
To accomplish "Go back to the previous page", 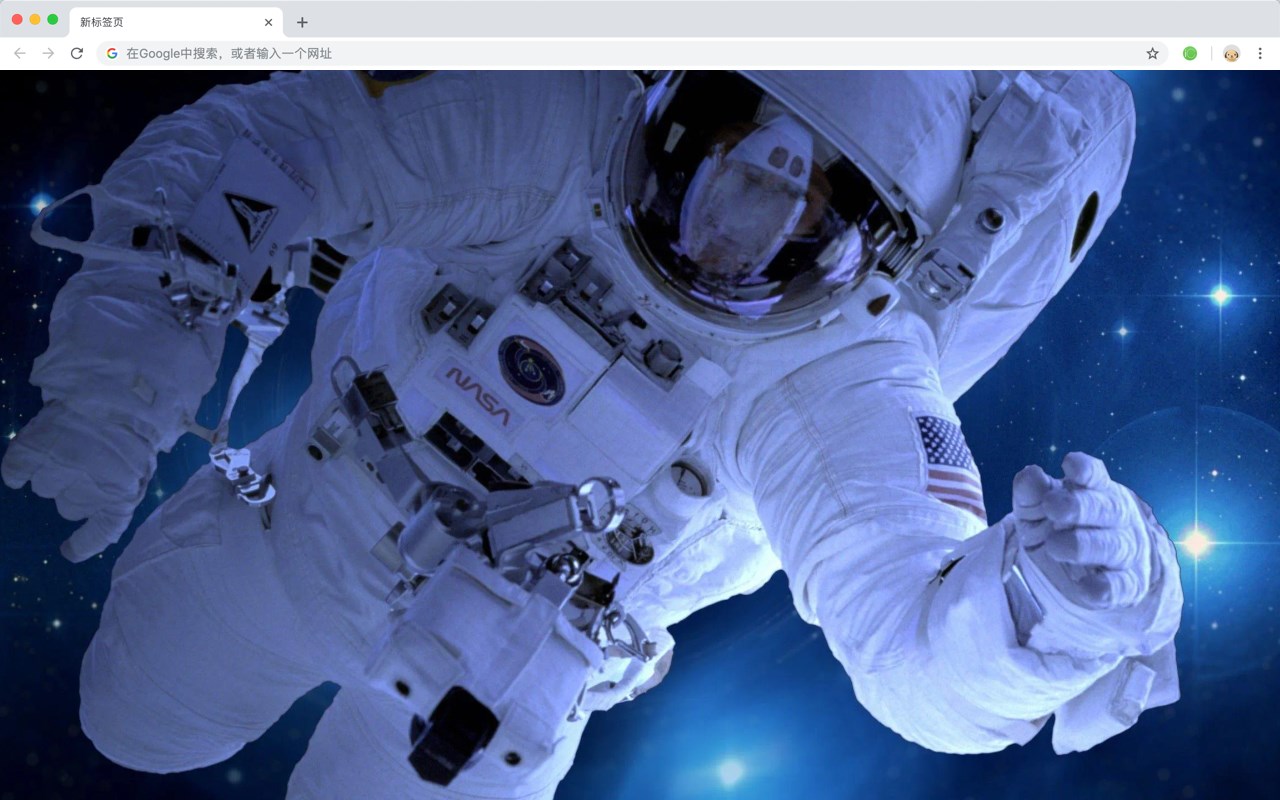I will click(x=20, y=53).
